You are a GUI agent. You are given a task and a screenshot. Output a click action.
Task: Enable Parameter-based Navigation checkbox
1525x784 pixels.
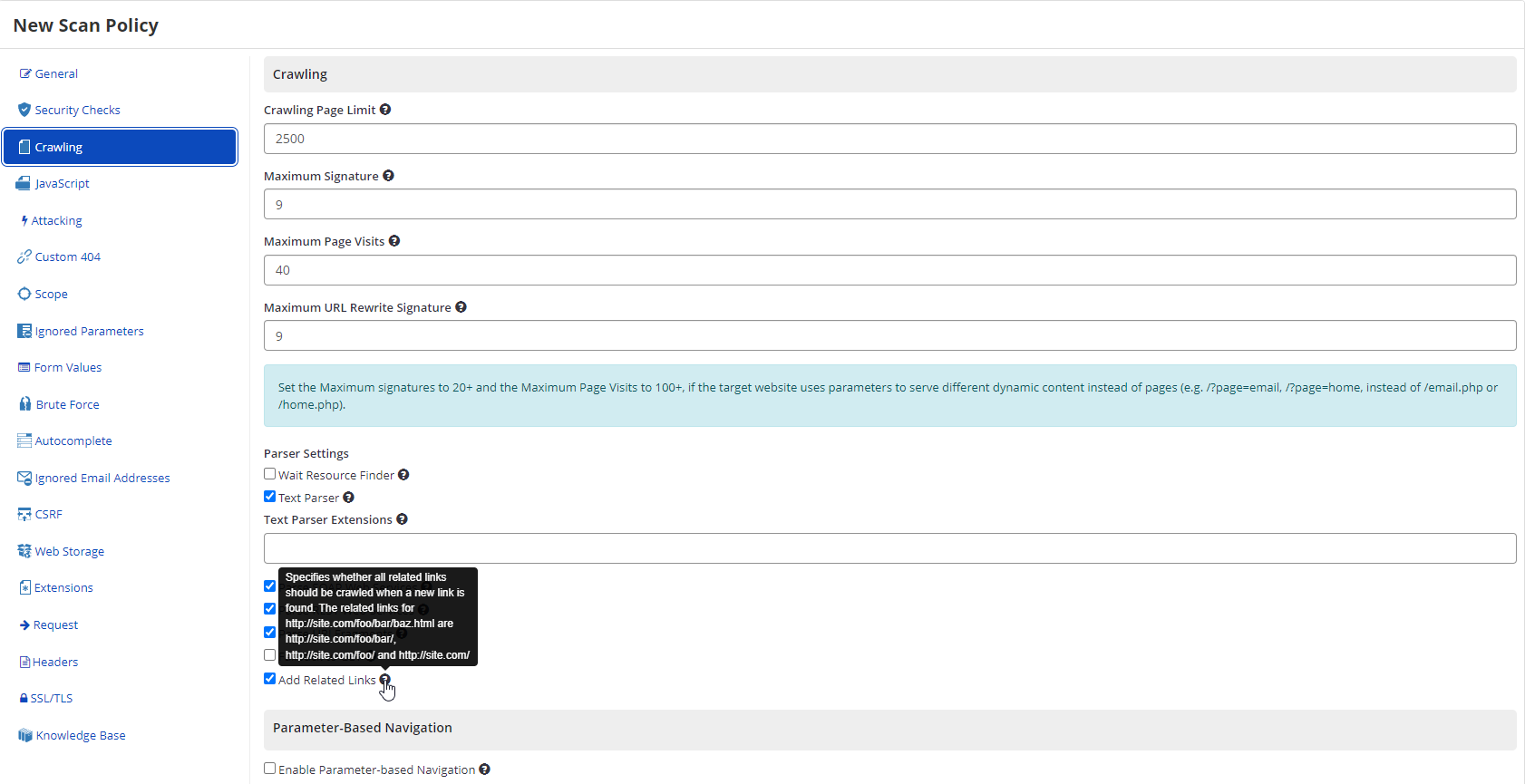[270, 769]
